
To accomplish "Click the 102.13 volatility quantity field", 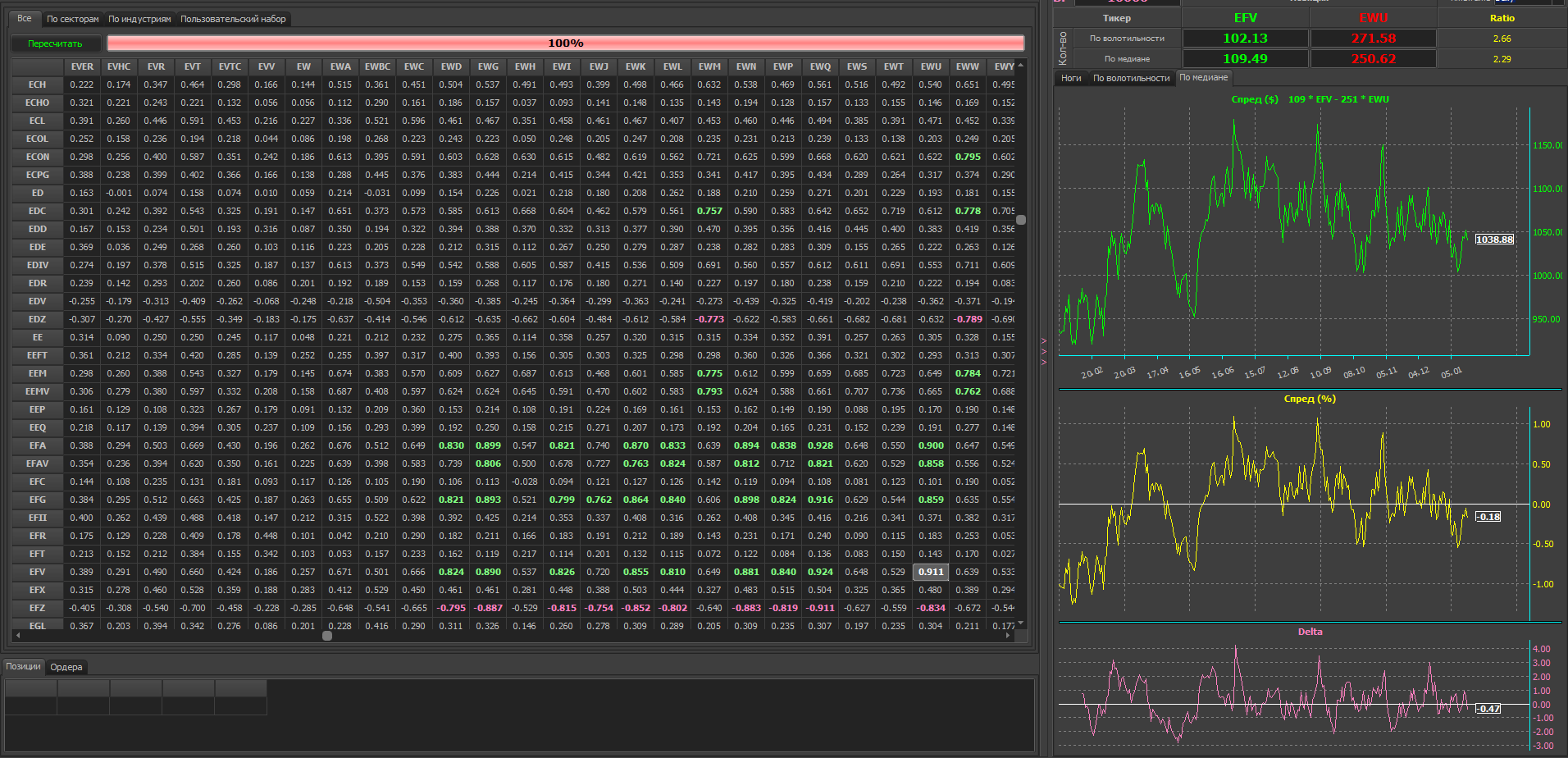I will click(1245, 39).
